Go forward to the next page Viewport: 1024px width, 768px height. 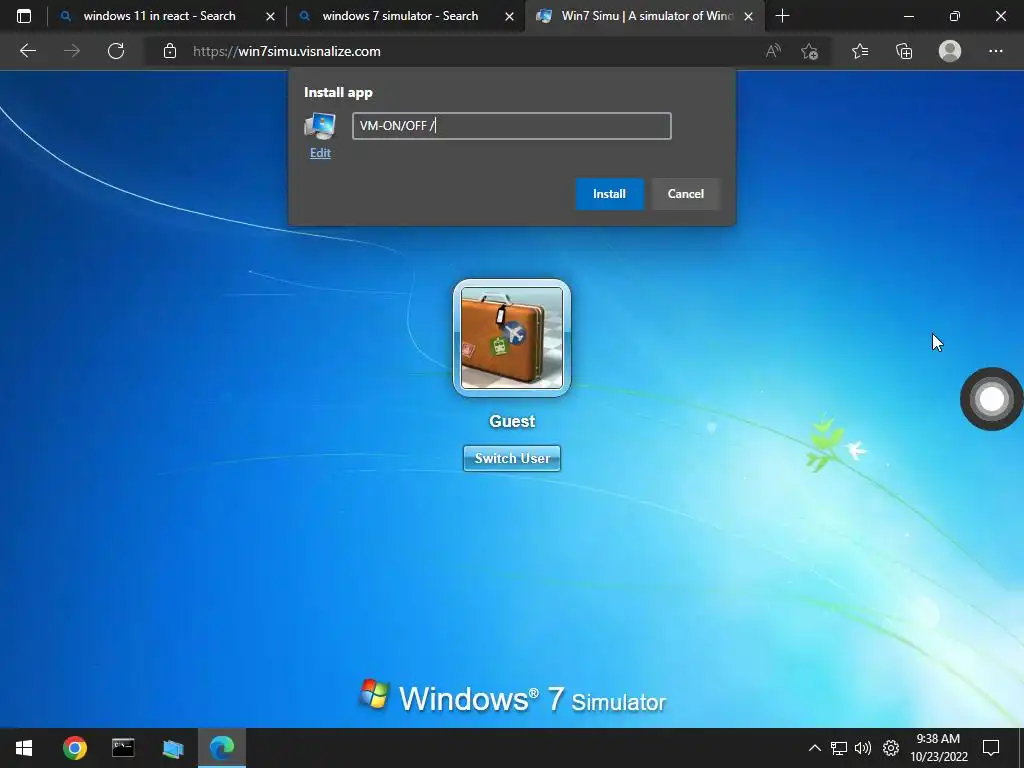click(72, 51)
